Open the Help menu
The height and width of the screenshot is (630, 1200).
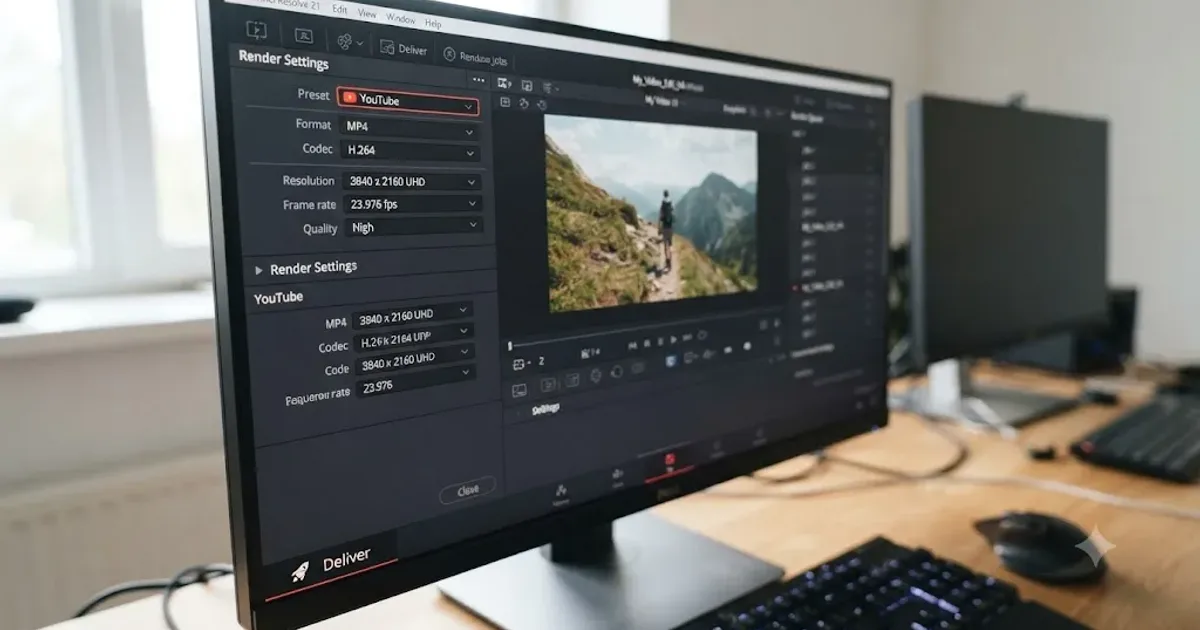click(433, 23)
